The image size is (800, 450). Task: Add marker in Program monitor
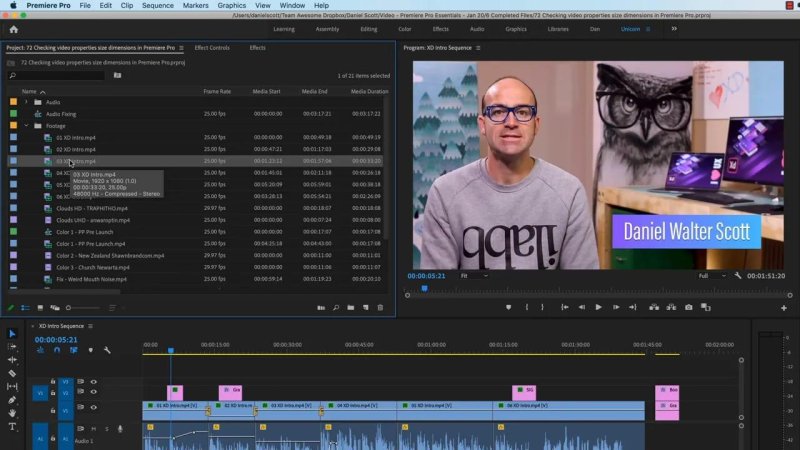click(508, 307)
